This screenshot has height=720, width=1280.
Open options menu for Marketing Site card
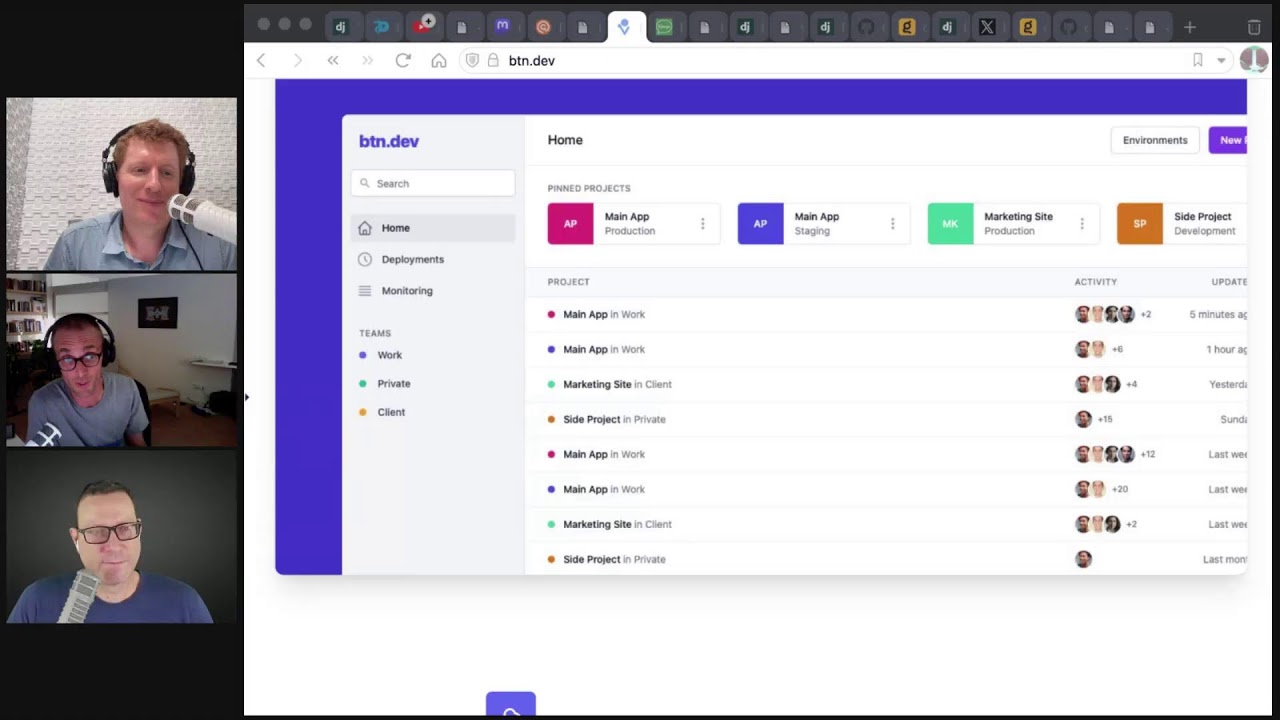coord(1081,224)
